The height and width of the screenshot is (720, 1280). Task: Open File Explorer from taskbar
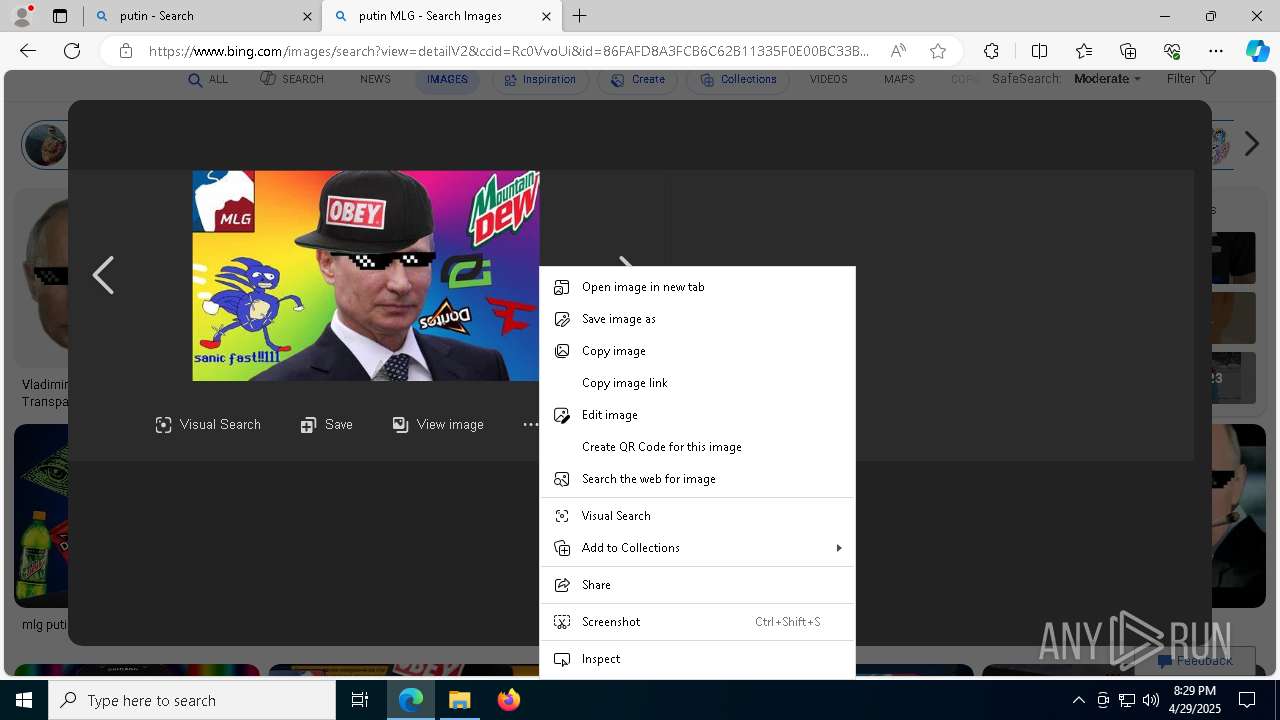tap(459, 700)
